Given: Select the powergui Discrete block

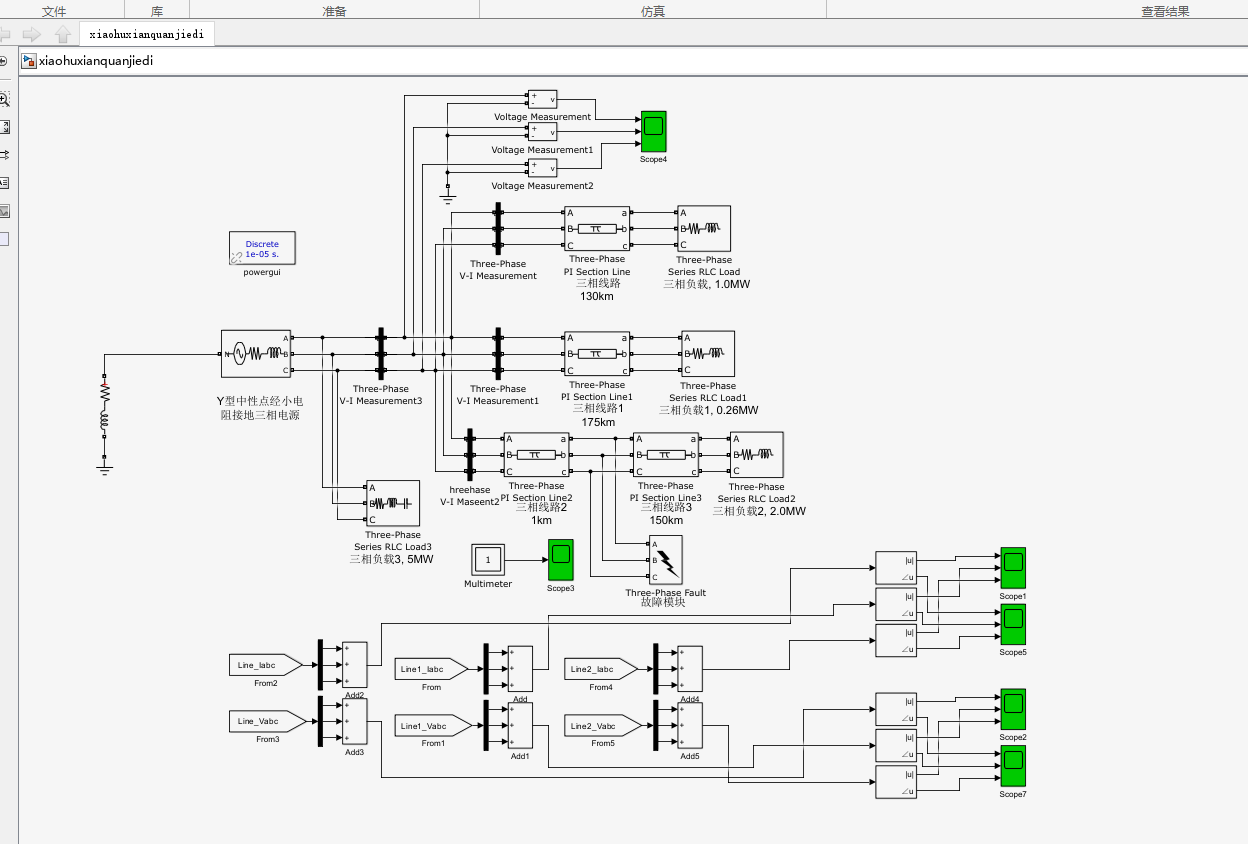Looking at the screenshot, I should pyautogui.click(x=262, y=249).
